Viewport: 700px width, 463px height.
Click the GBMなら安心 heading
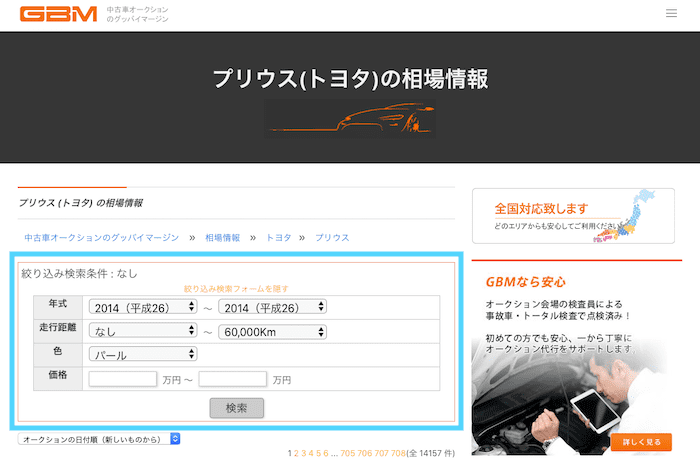(x=525, y=282)
